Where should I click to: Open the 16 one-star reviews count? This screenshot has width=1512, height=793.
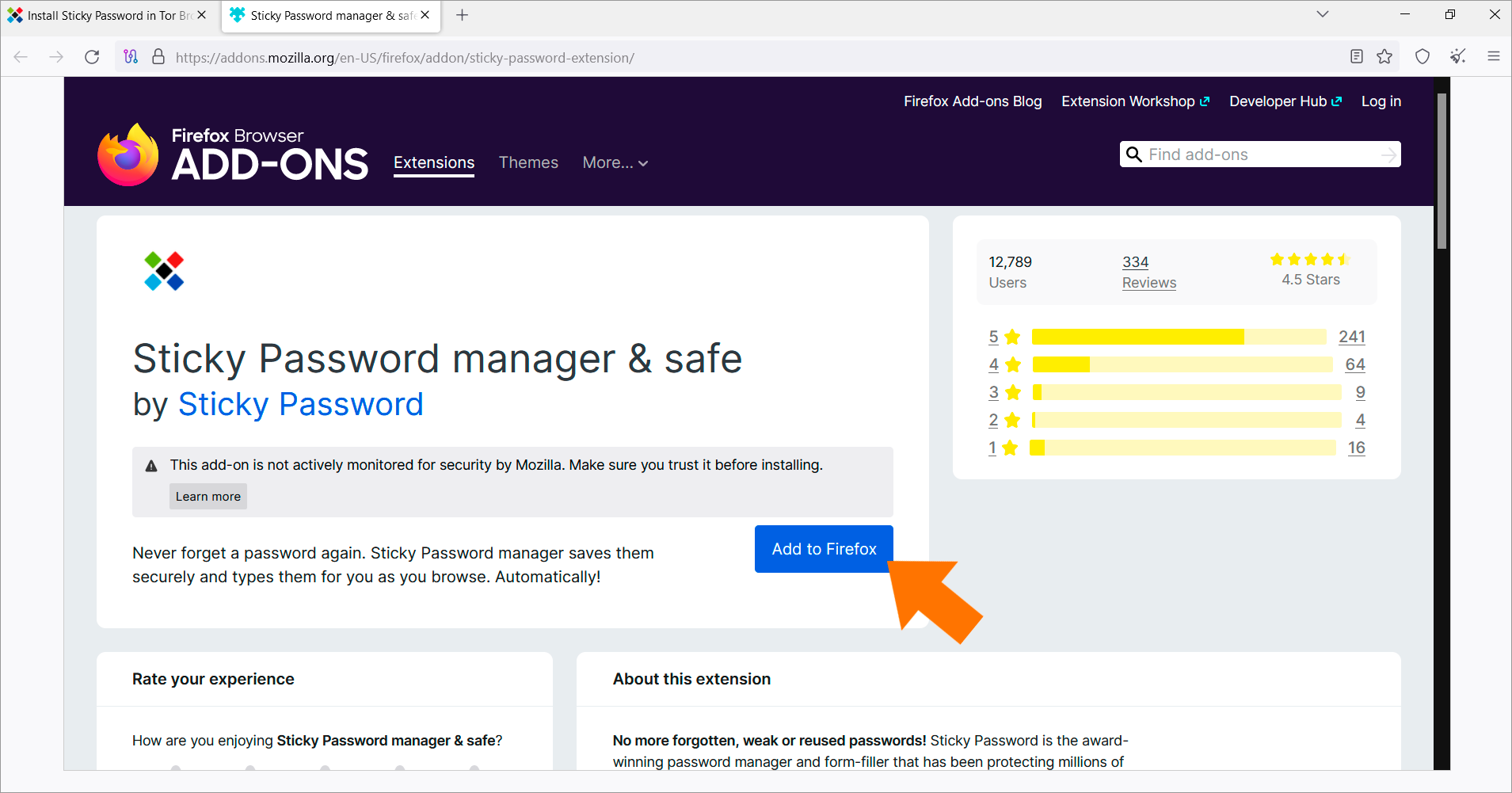point(1357,448)
